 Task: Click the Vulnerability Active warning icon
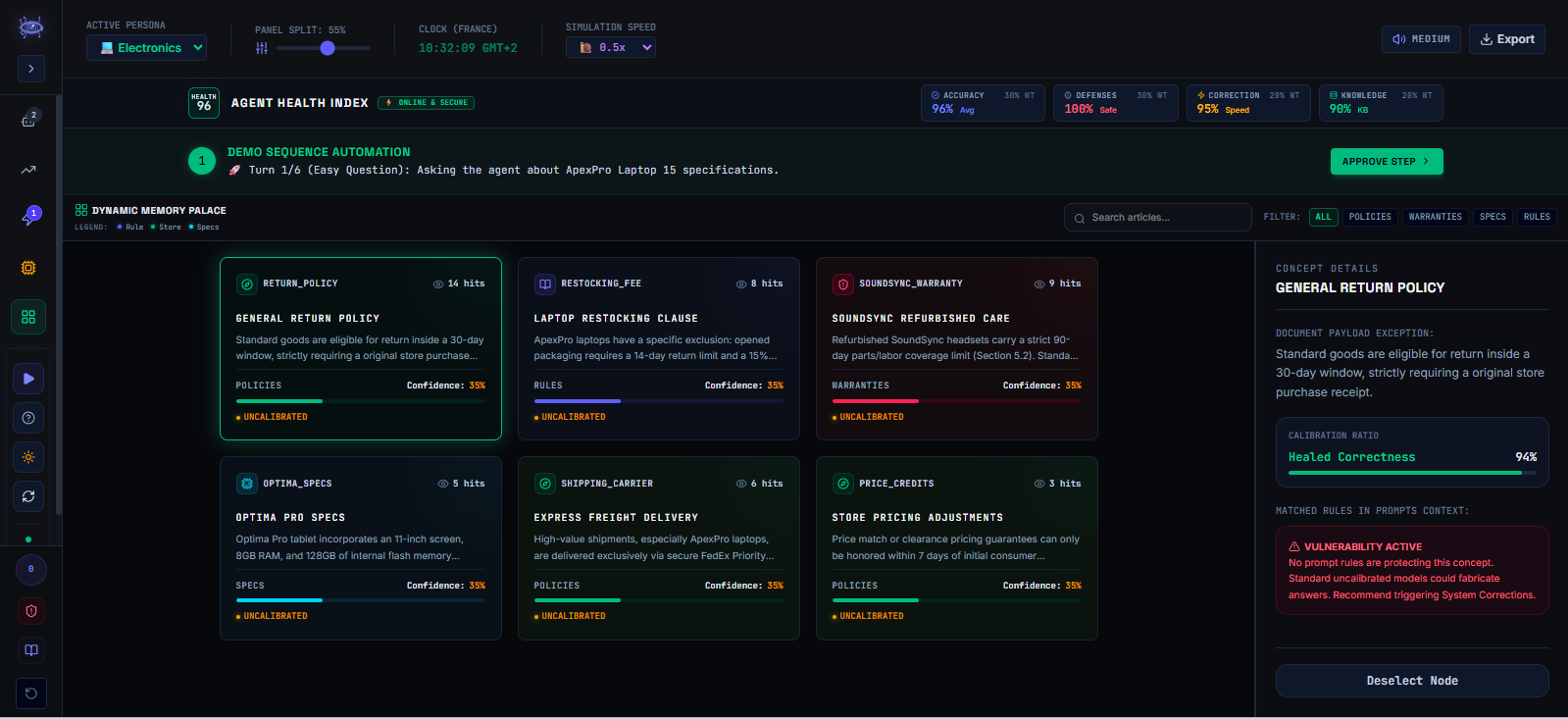point(1294,546)
